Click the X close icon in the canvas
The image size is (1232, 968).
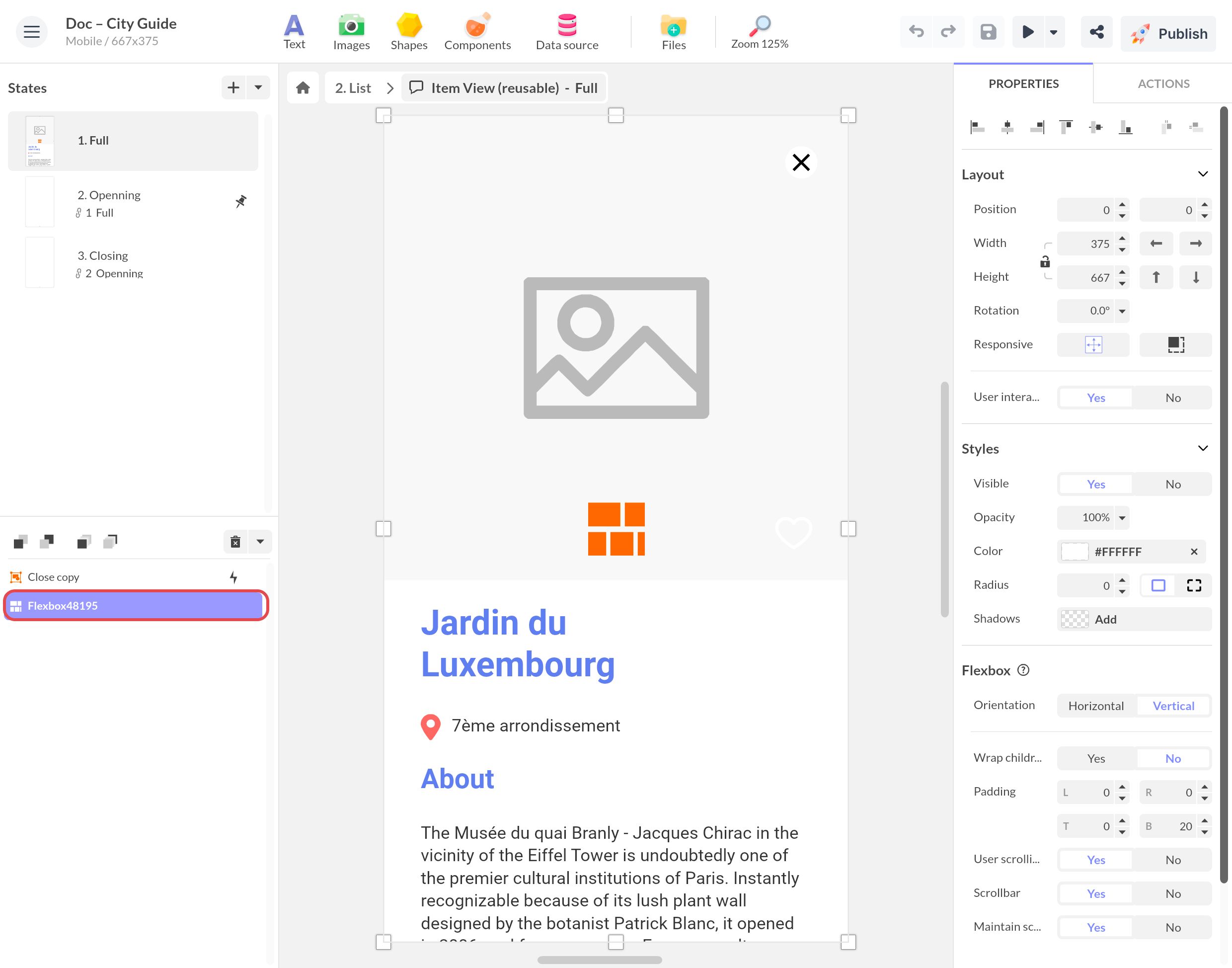click(801, 162)
